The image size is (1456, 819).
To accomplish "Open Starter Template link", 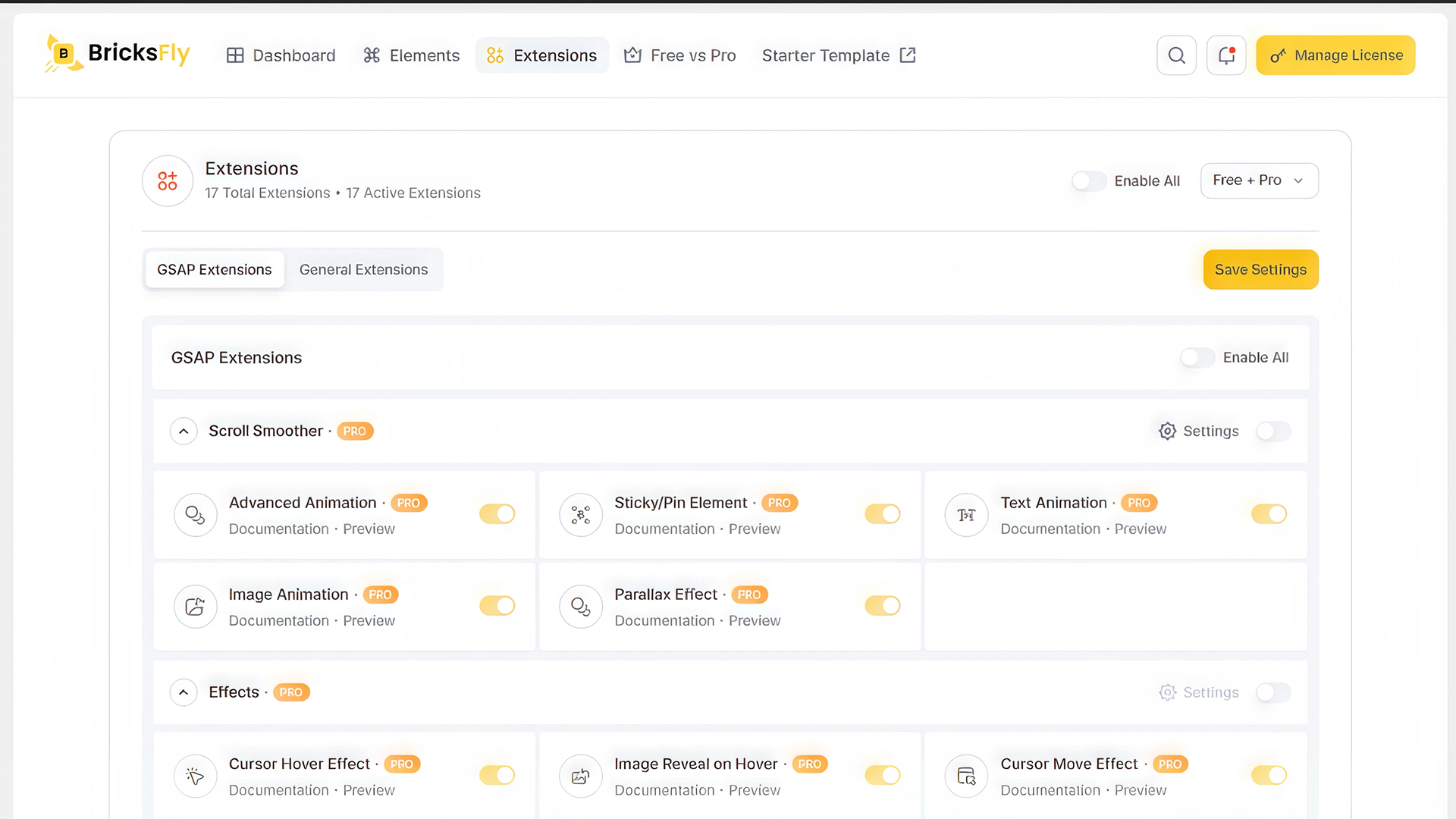I will (x=839, y=55).
